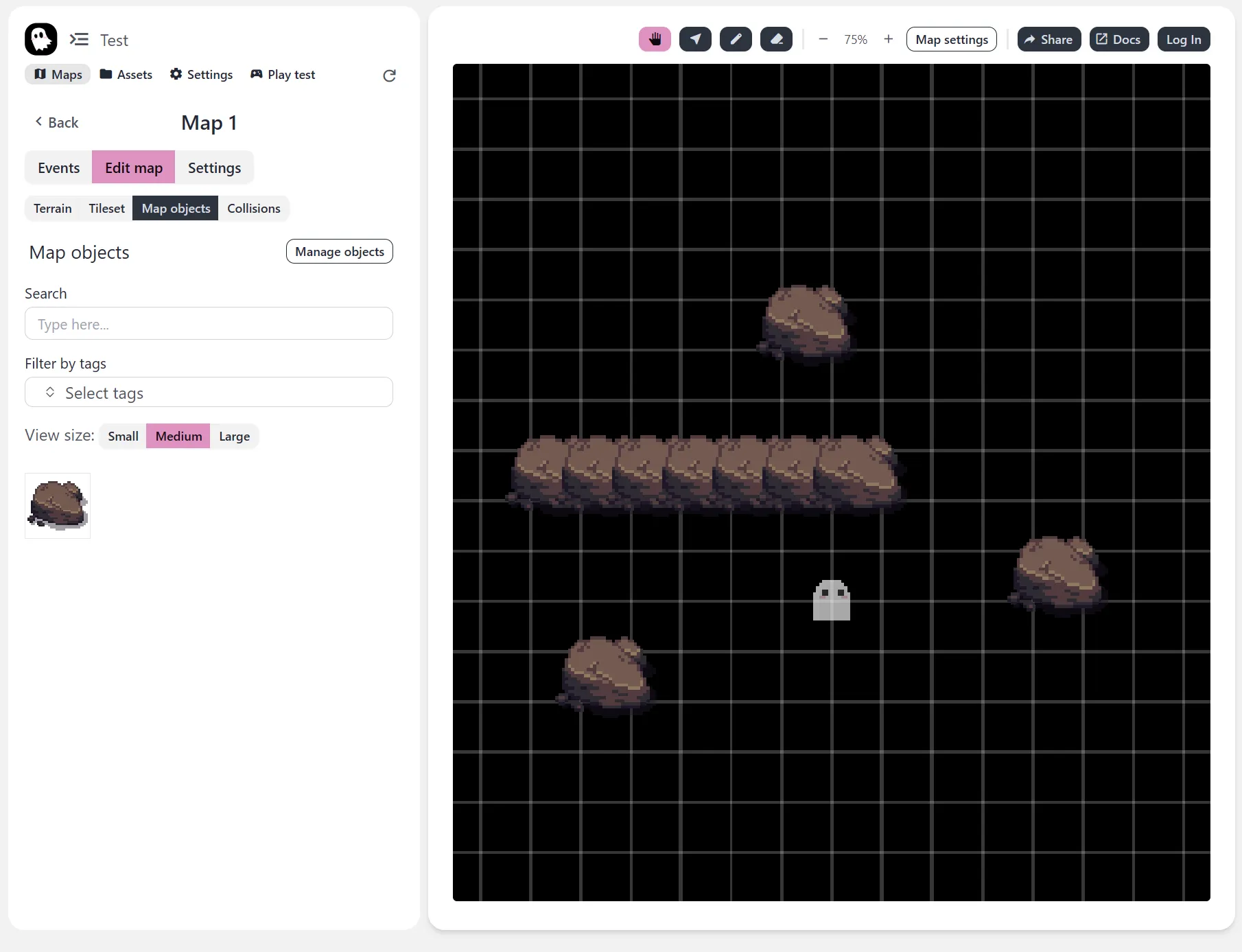Image resolution: width=1242 pixels, height=952 pixels.
Task: Select the pencil draw tool
Action: [736, 39]
